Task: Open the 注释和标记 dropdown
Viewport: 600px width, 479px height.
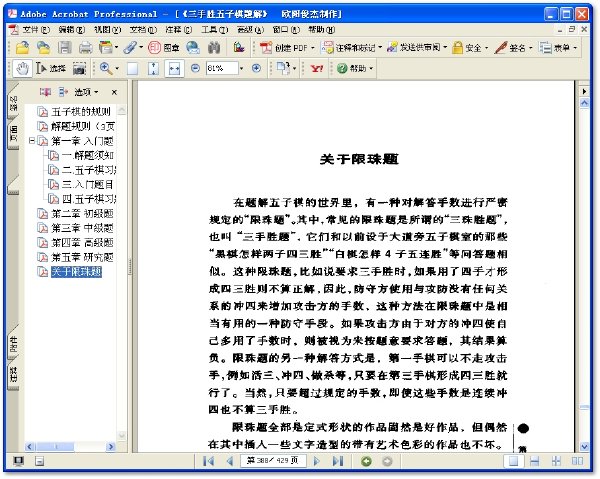Action: click(x=352, y=48)
